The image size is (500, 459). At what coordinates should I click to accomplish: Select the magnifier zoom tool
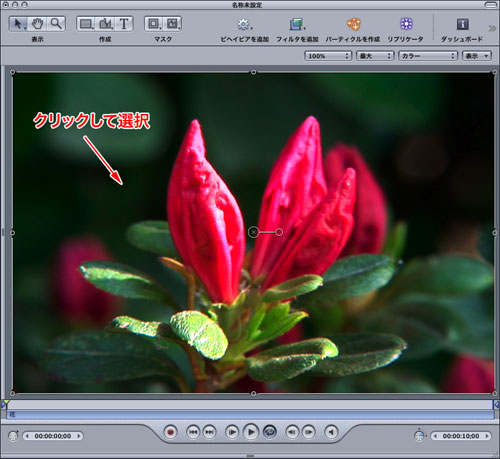56,24
